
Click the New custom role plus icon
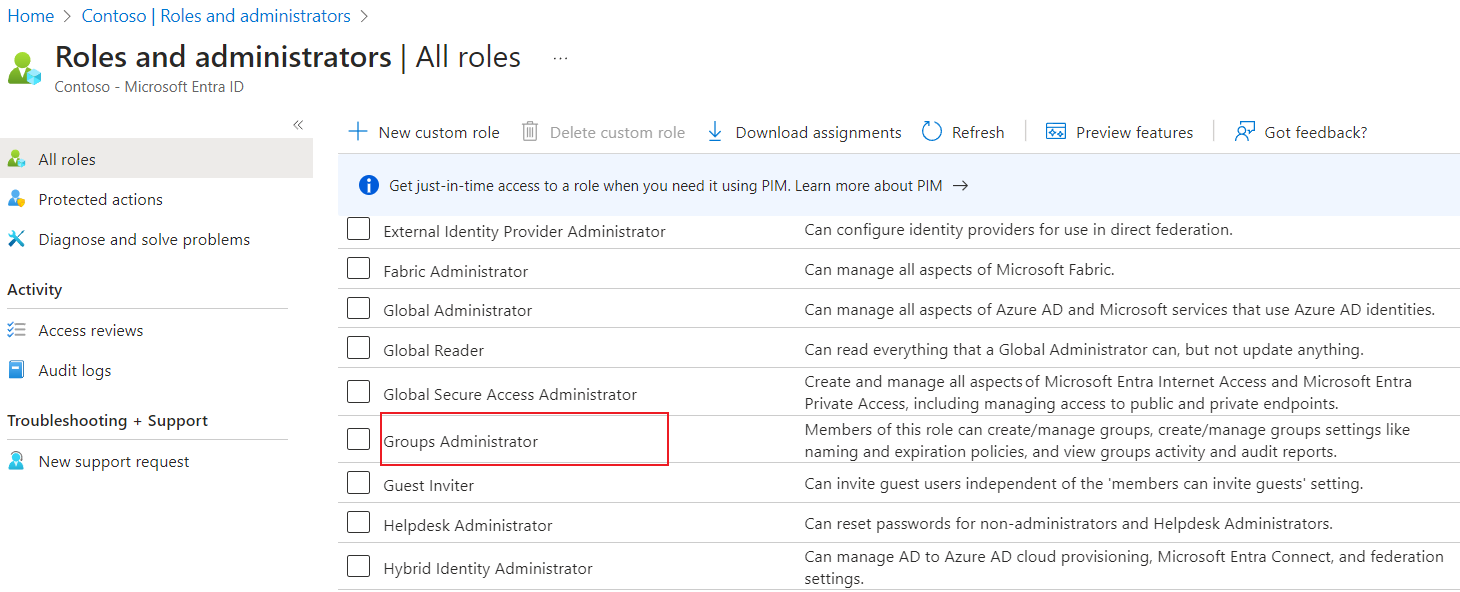pyautogui.click(x=358, y=131)
